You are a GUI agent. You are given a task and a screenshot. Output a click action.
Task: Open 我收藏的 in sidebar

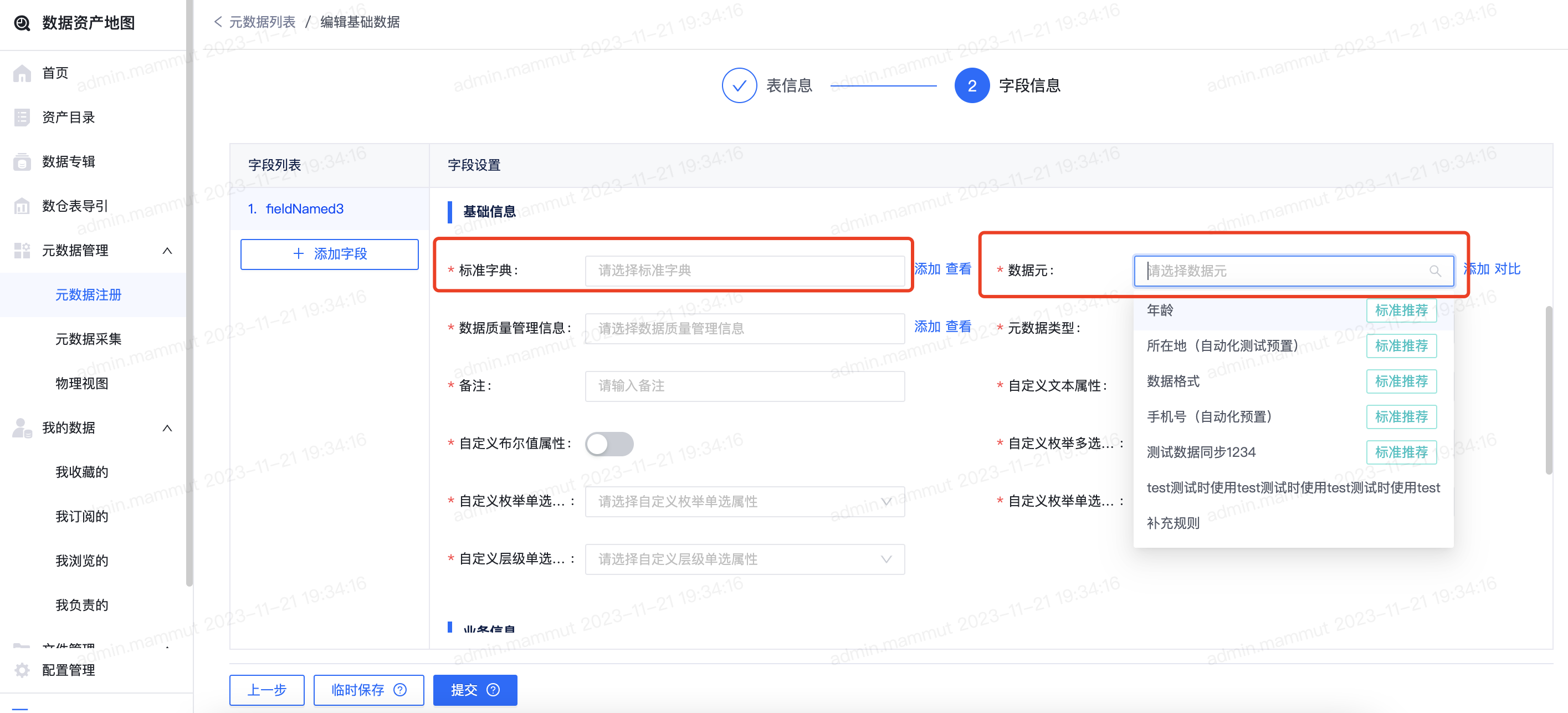point(81,472)
